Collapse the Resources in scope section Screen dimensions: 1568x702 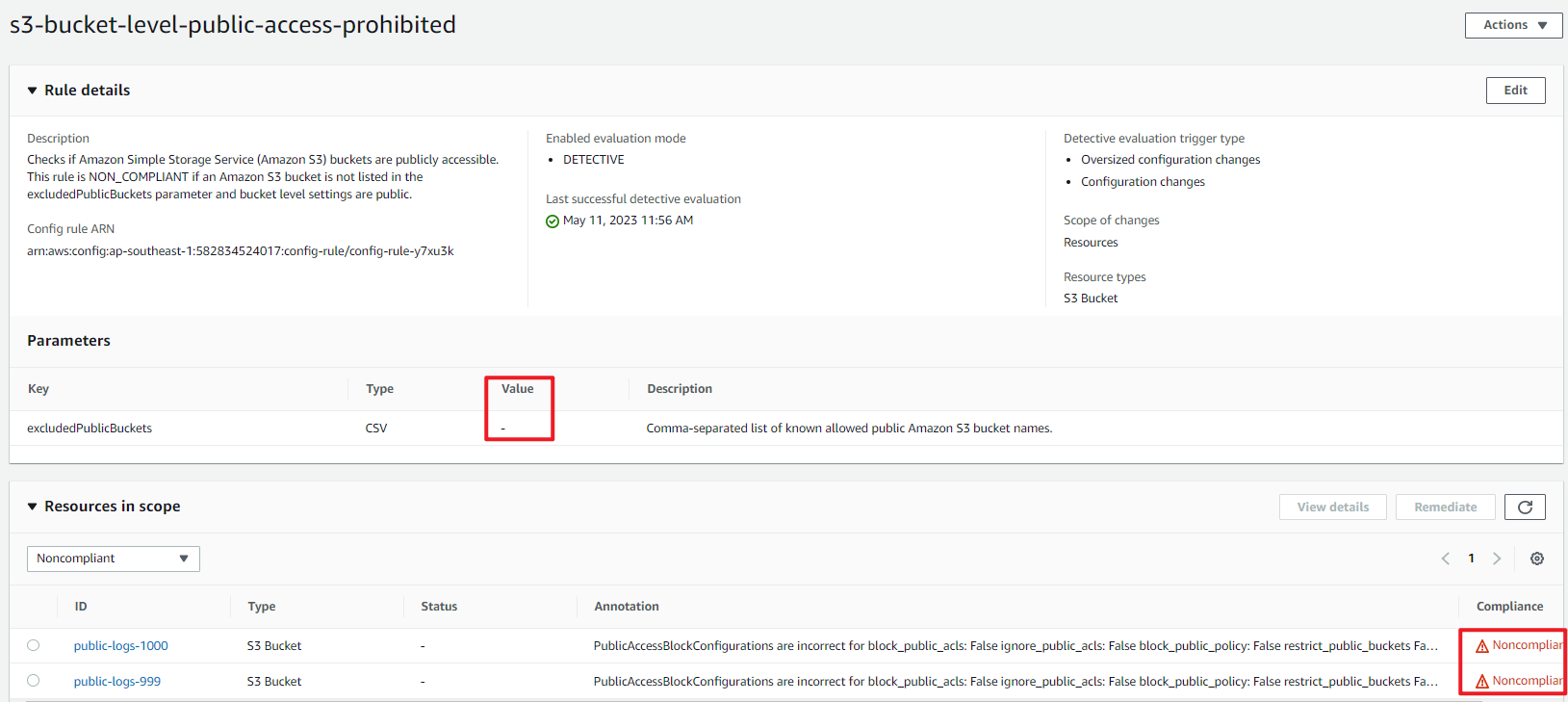[33, 507]
